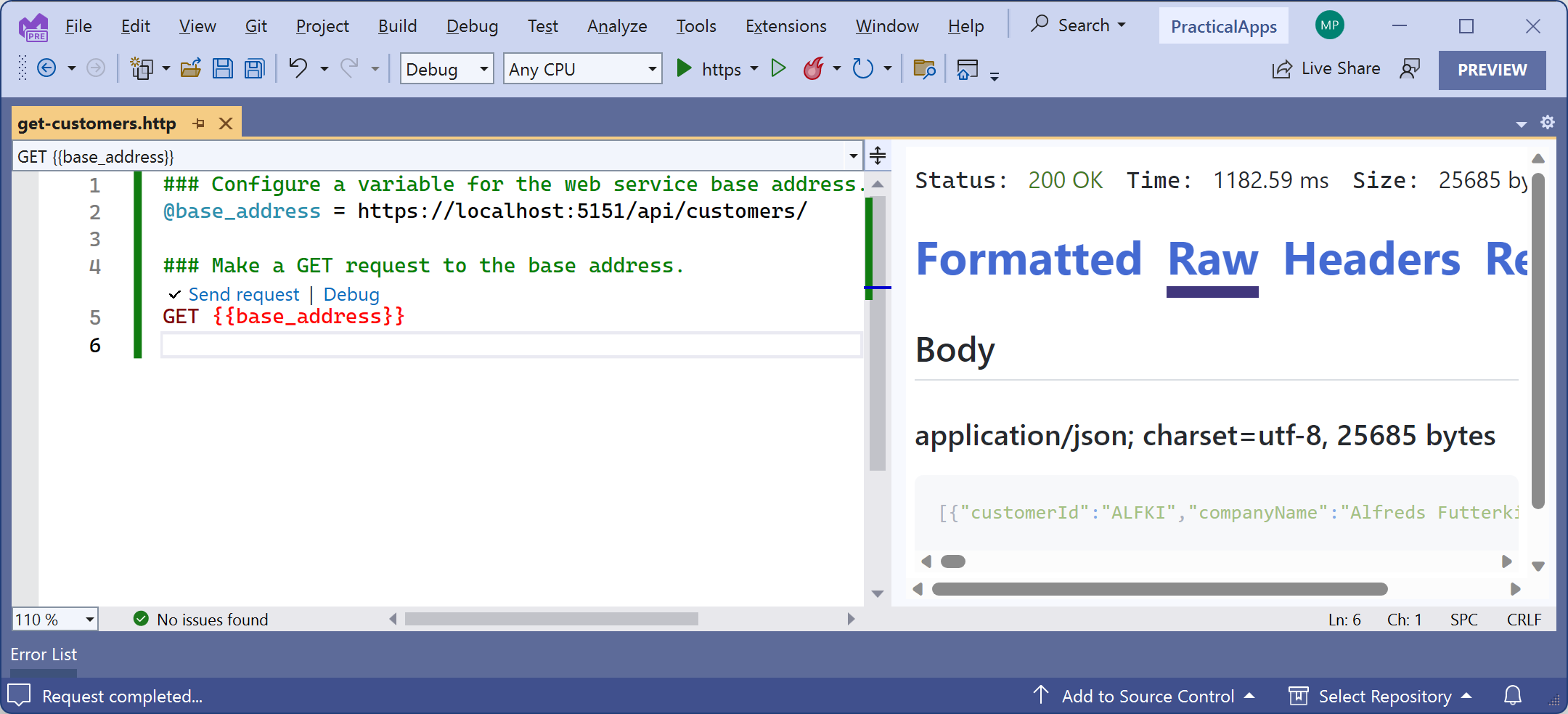Open the File menu
The height and width of the screenshot is (714, 1568).
(78, 26)
